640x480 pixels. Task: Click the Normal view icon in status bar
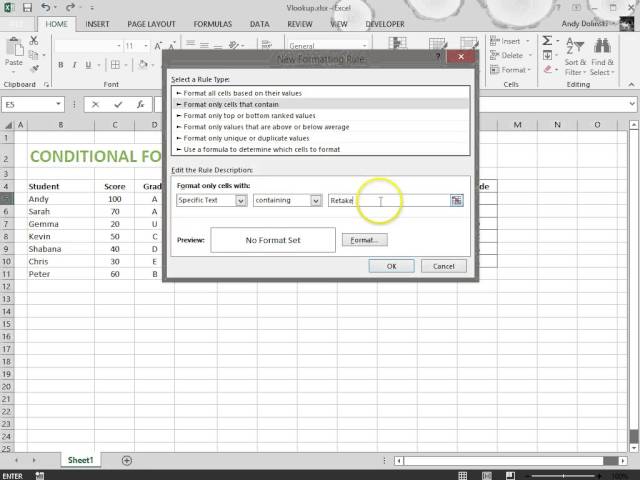coord(462,476)
